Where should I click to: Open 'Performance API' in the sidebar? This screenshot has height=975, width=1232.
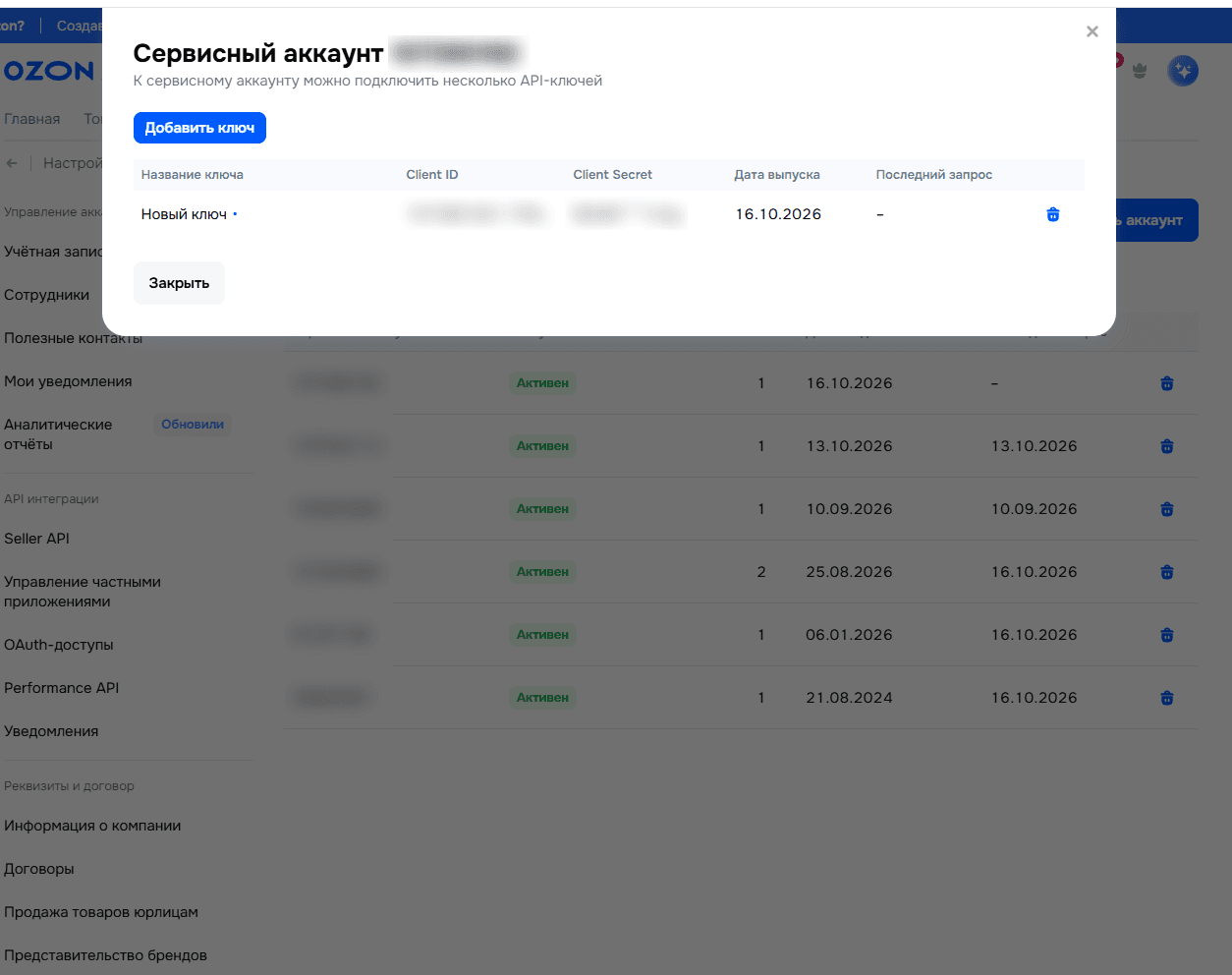click(61, 688)
